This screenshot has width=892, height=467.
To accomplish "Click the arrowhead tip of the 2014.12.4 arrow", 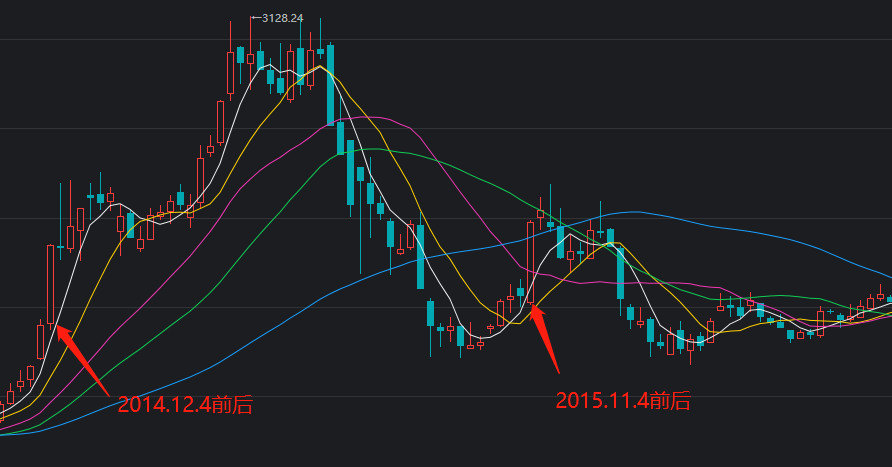I will 58,326.
